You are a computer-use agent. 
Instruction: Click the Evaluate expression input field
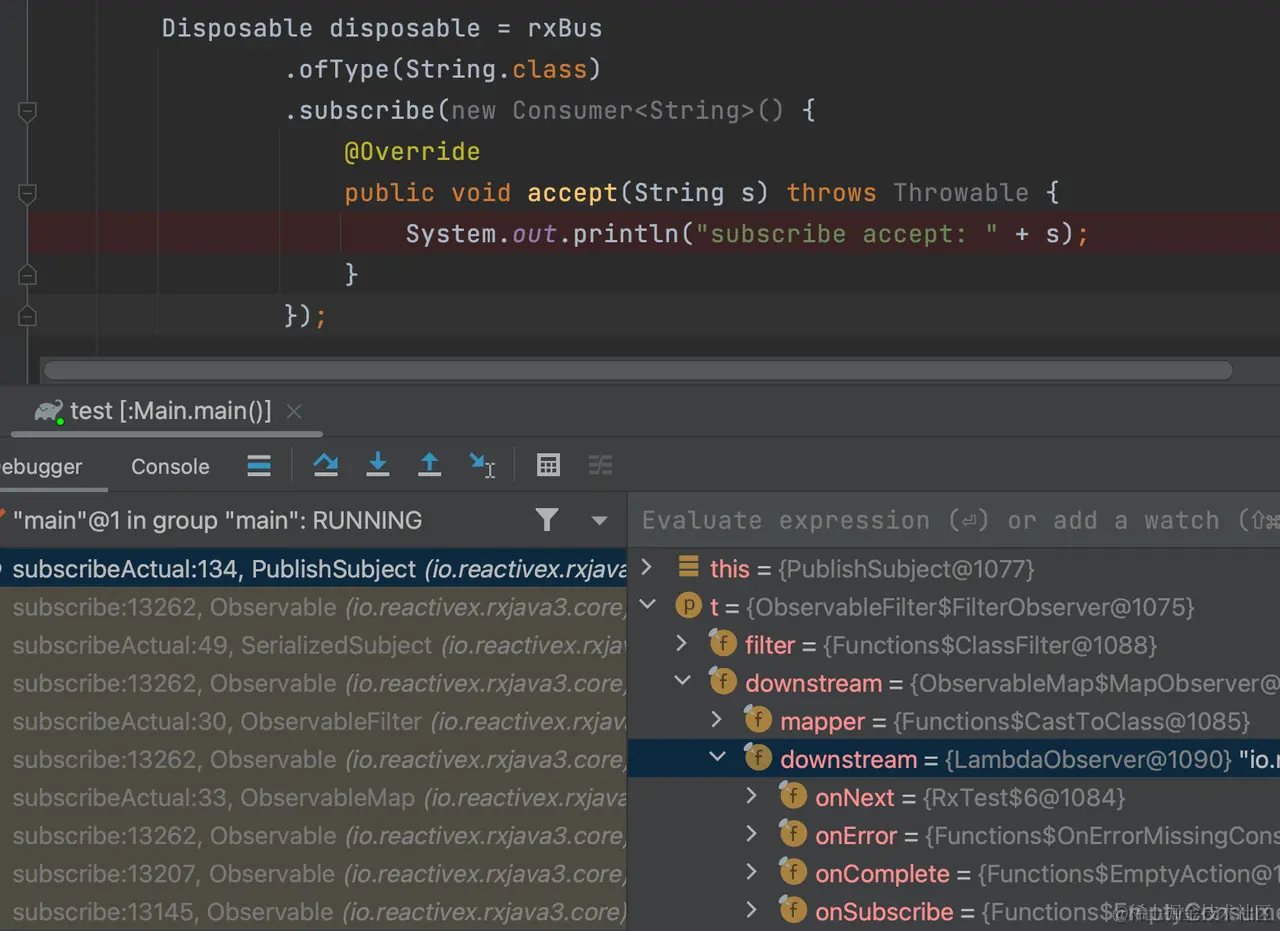pos(954,520)
